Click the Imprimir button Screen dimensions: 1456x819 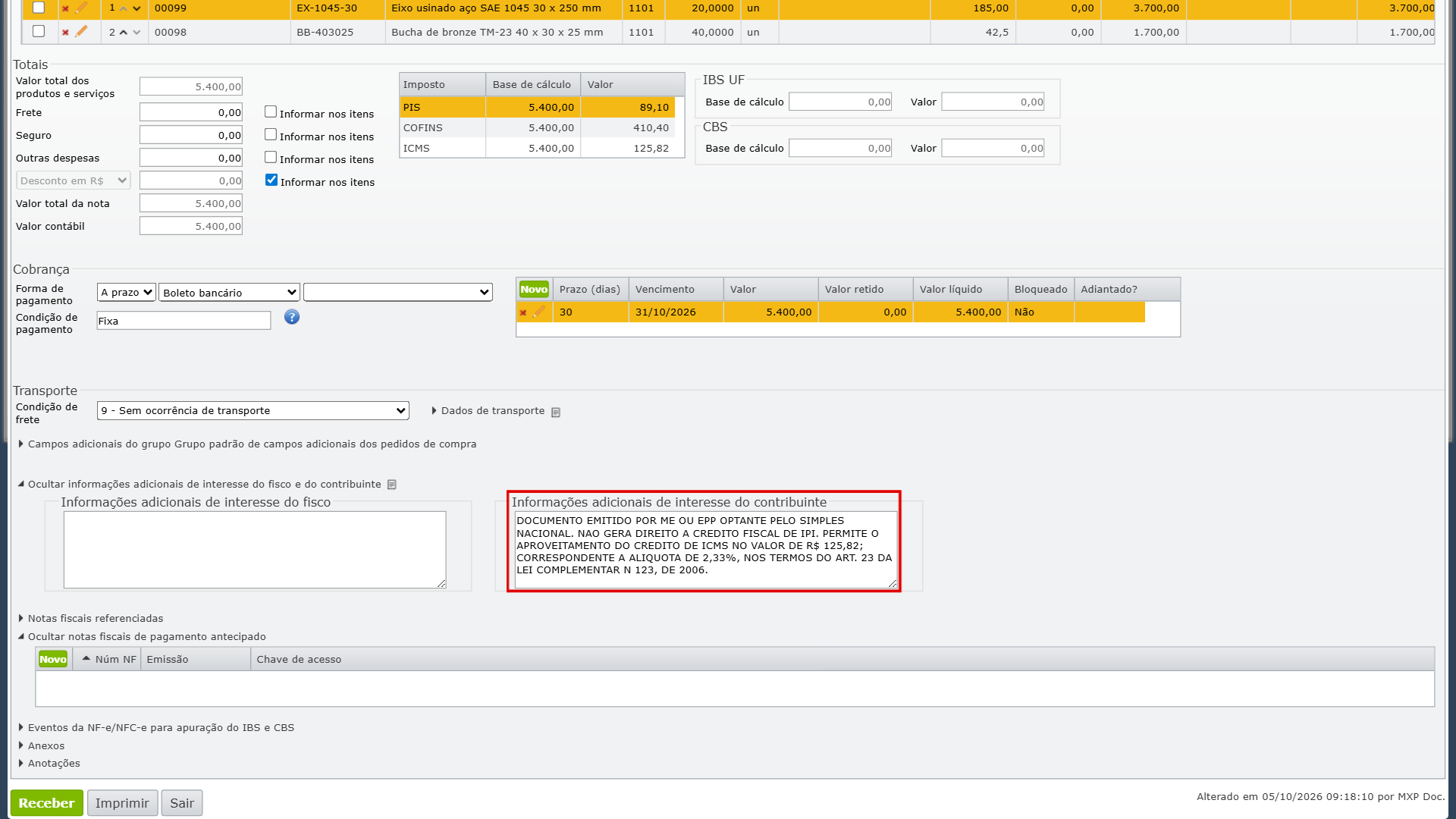pos(122,803)
